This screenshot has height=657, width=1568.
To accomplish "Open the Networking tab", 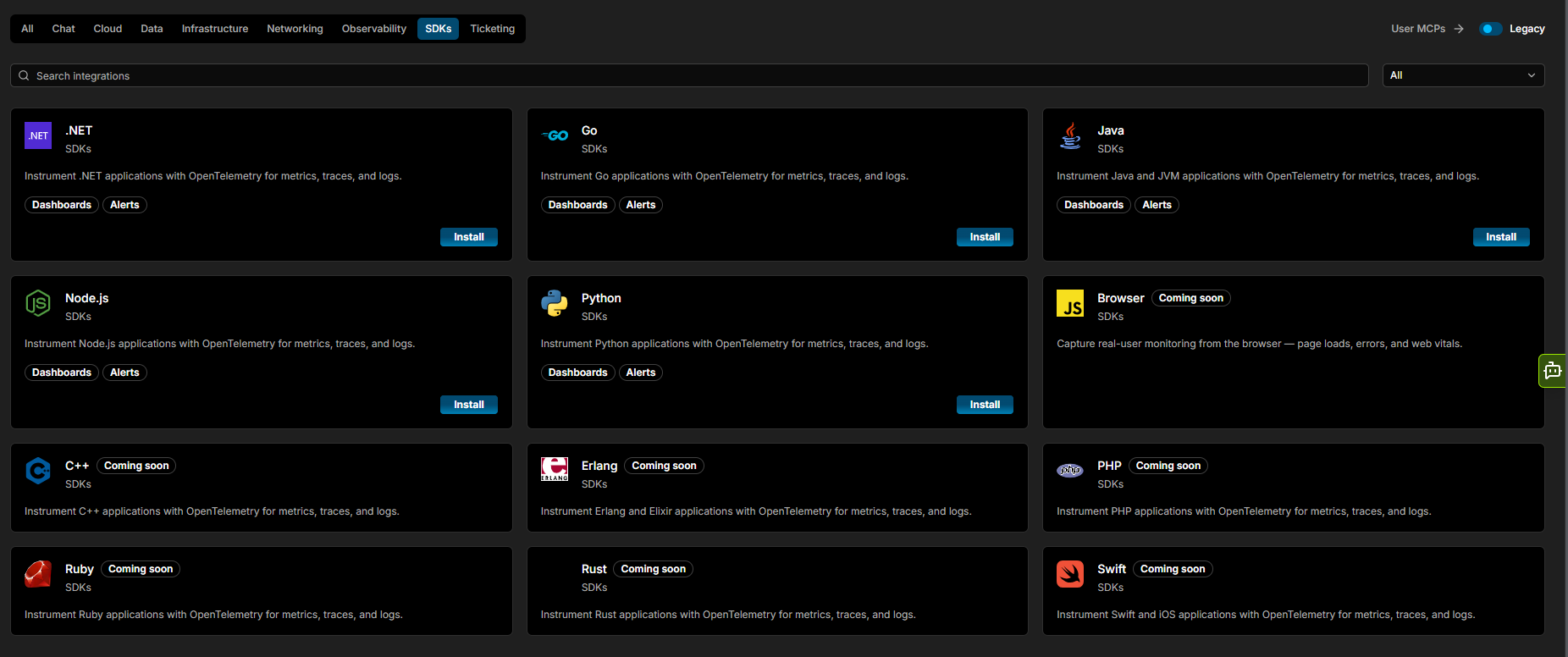I will pyautogui.click(x=295, y=29).
